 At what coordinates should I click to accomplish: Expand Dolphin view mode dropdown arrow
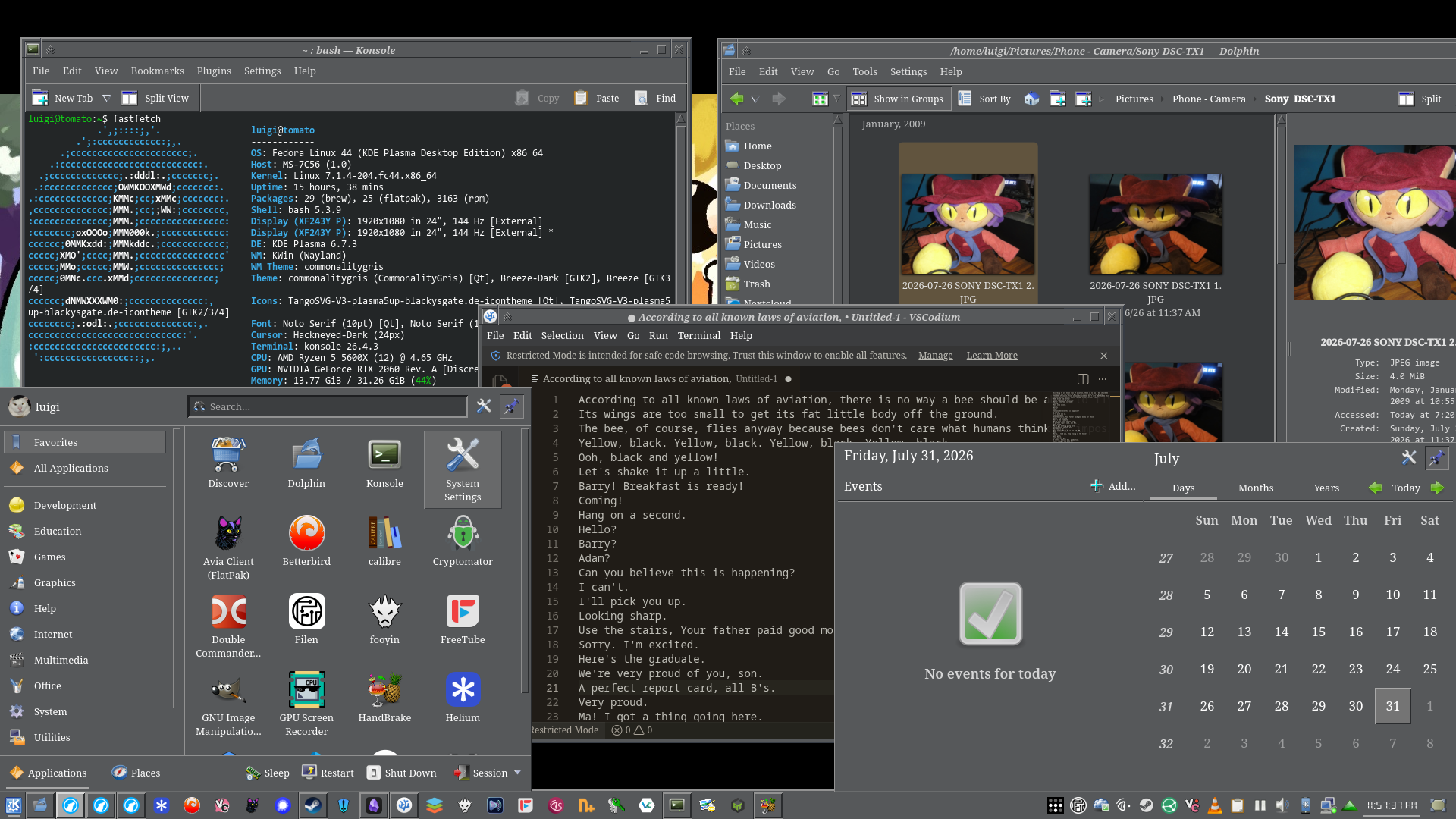836,99
